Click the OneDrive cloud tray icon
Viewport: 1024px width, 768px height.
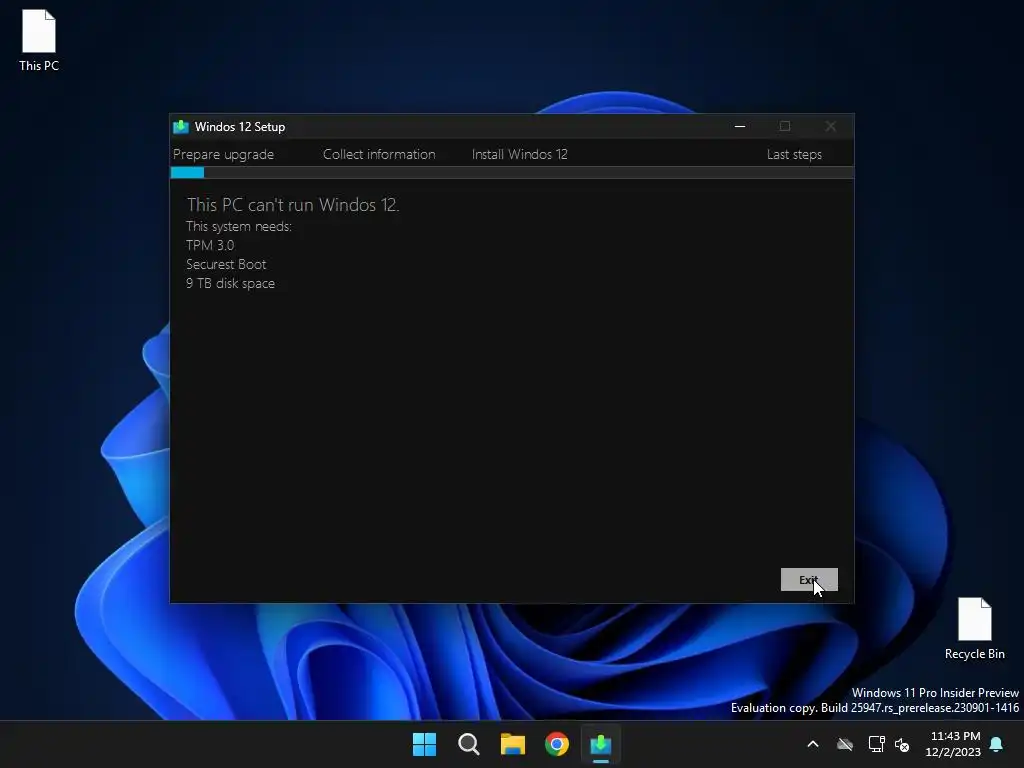tap(845, 744)
